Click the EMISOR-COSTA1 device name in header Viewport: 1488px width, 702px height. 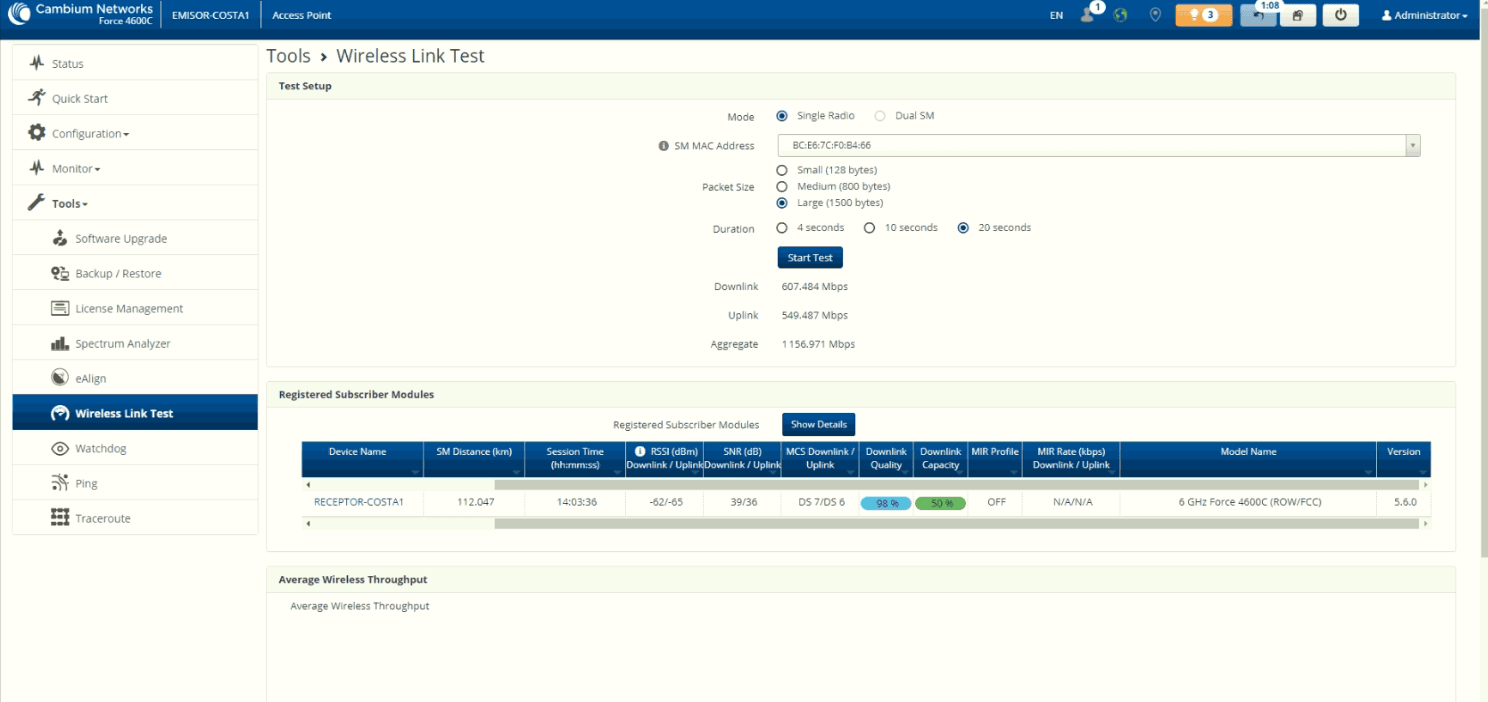(x=210, y=15)
